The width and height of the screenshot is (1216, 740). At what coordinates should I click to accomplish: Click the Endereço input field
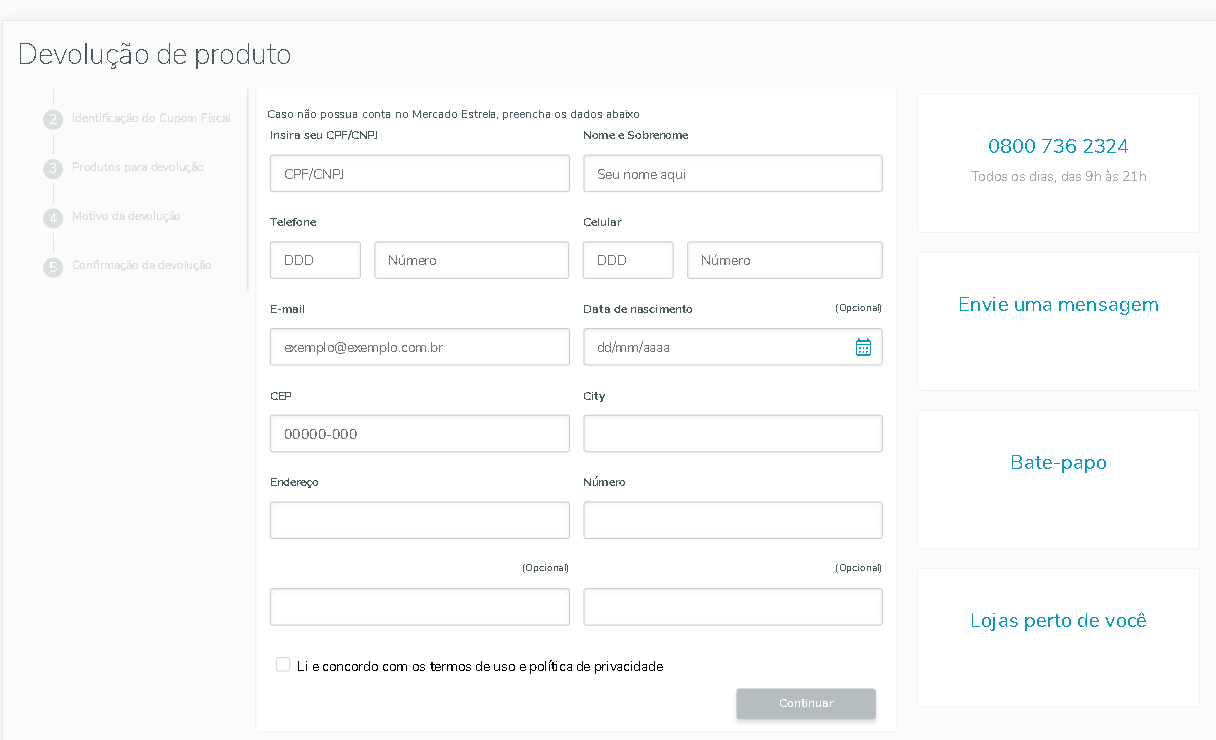point(419,520)
